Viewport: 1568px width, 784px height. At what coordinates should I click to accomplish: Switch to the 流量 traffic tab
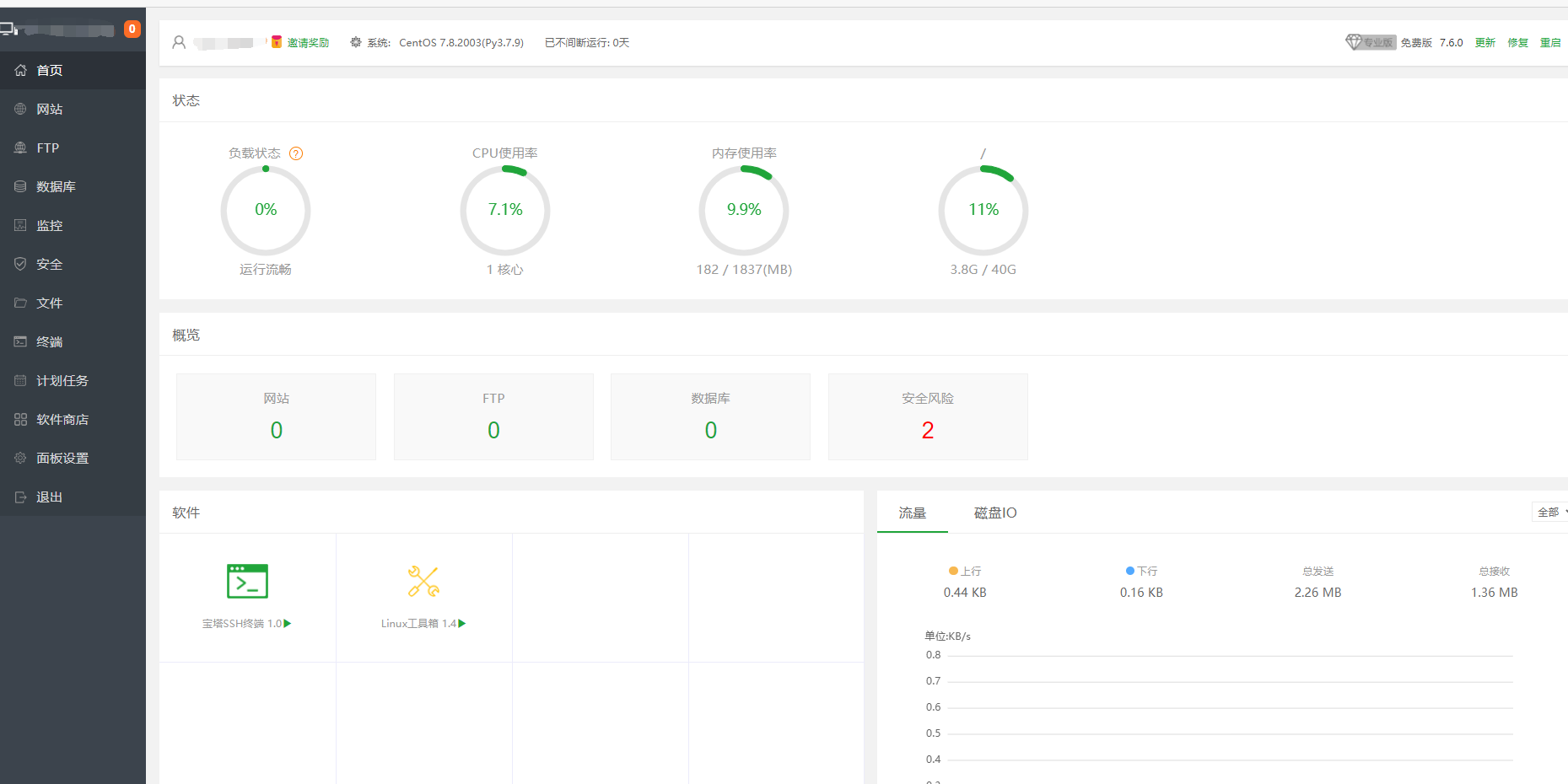coord(913,513)
